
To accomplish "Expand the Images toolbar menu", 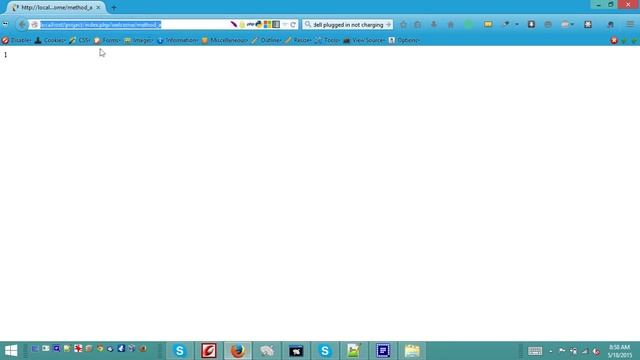I will coord(138,40).
